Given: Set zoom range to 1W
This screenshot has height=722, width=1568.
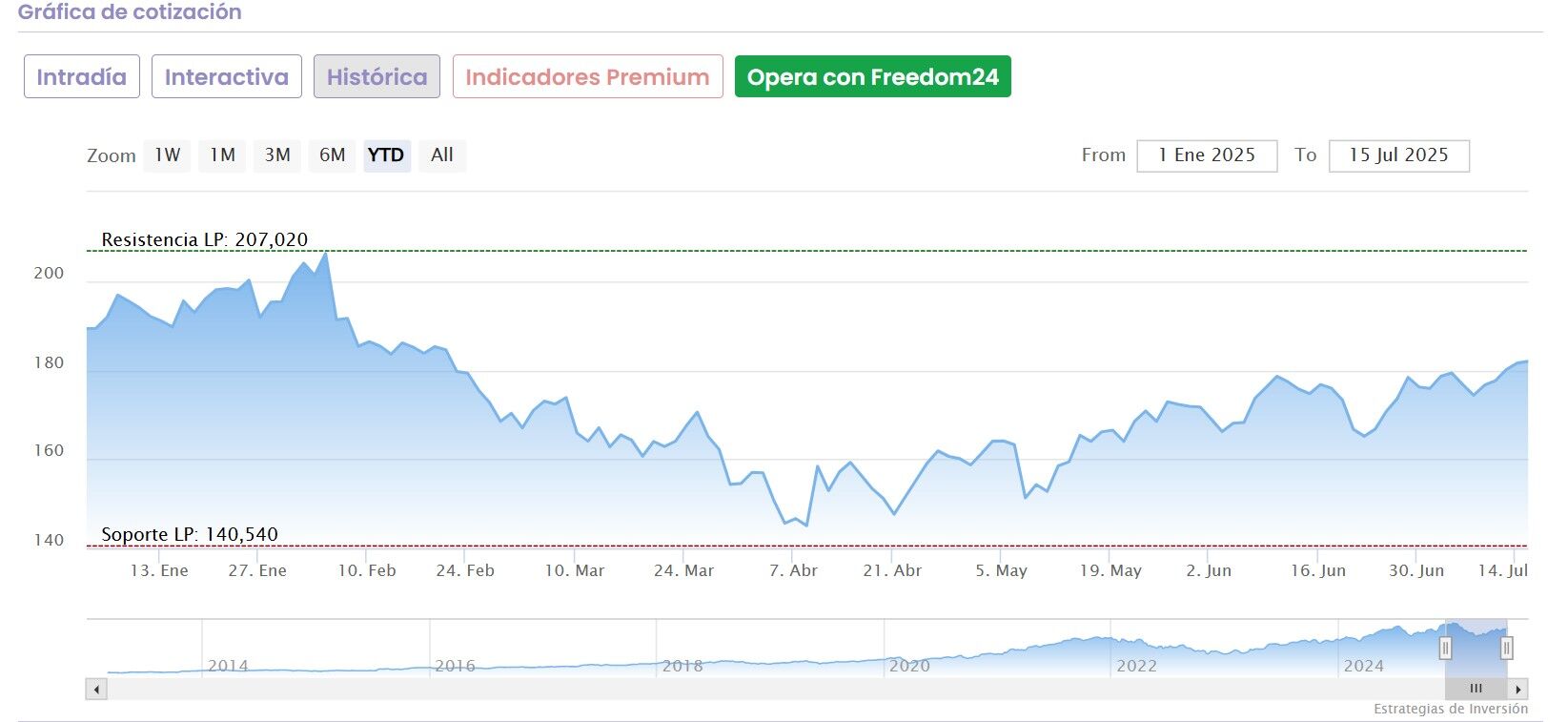Looking at the screenshot, I should pos(168,155).
